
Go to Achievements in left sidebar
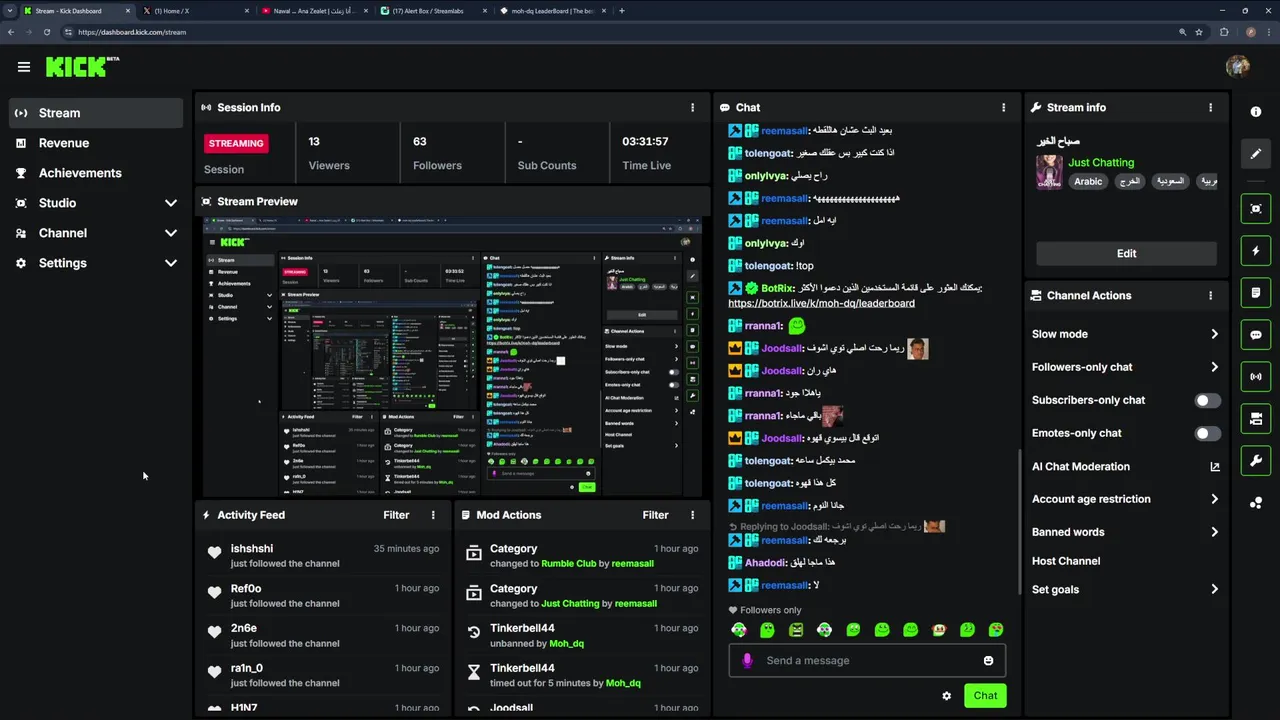[x=97, y=173]
